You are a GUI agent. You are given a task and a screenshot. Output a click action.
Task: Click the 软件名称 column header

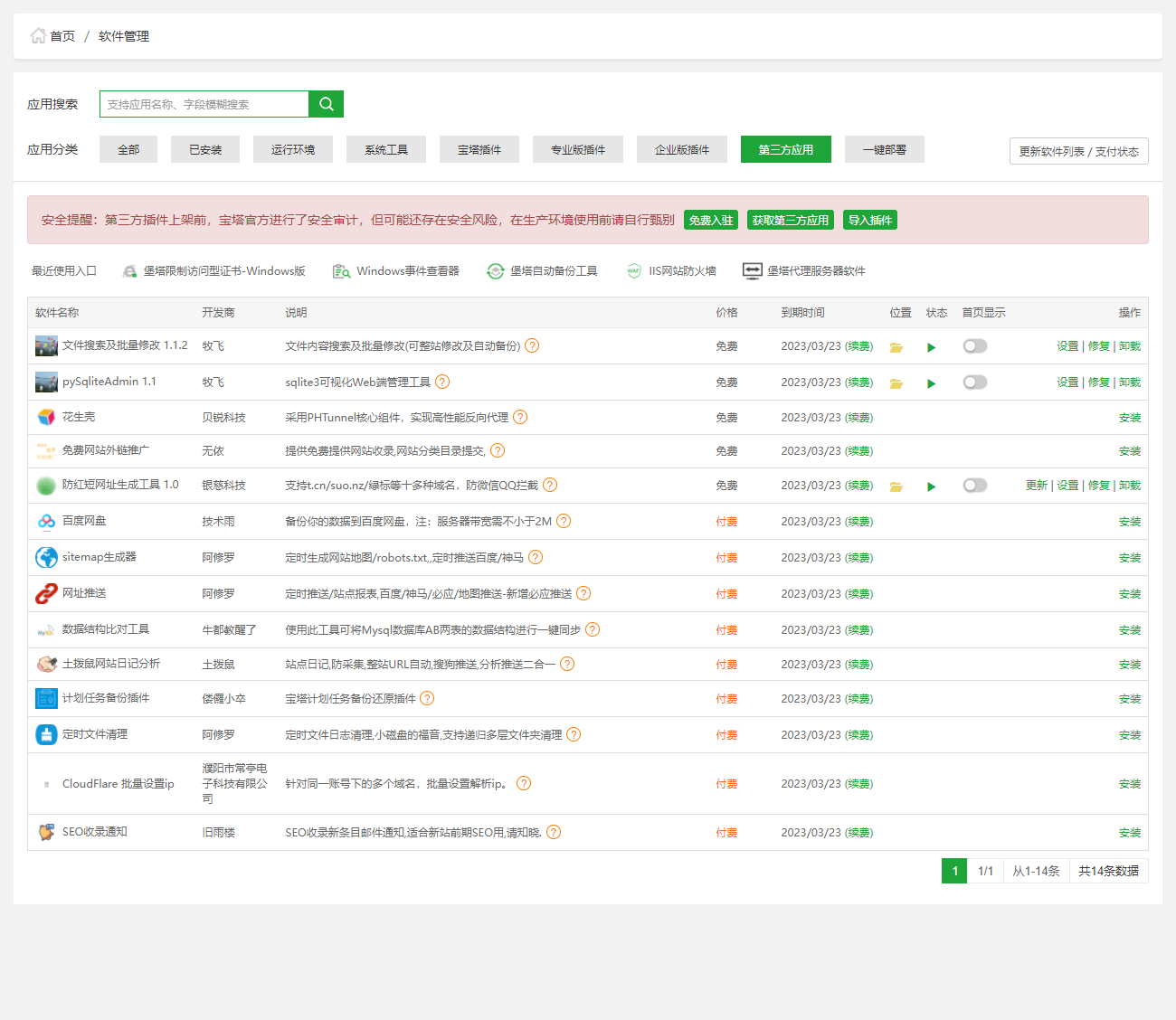(57, 312)
